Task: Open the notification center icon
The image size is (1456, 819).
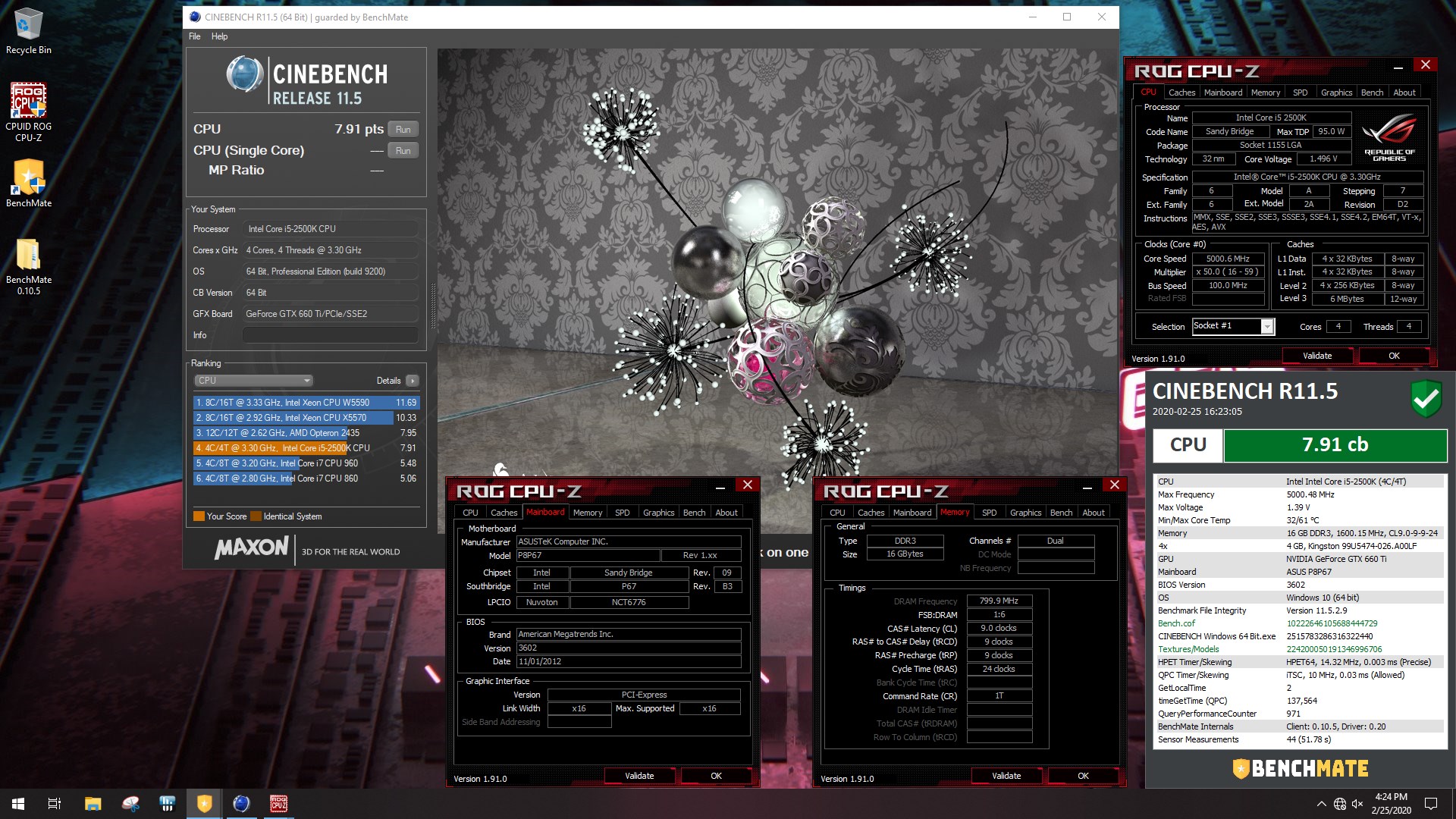Action: [1431, 804]
